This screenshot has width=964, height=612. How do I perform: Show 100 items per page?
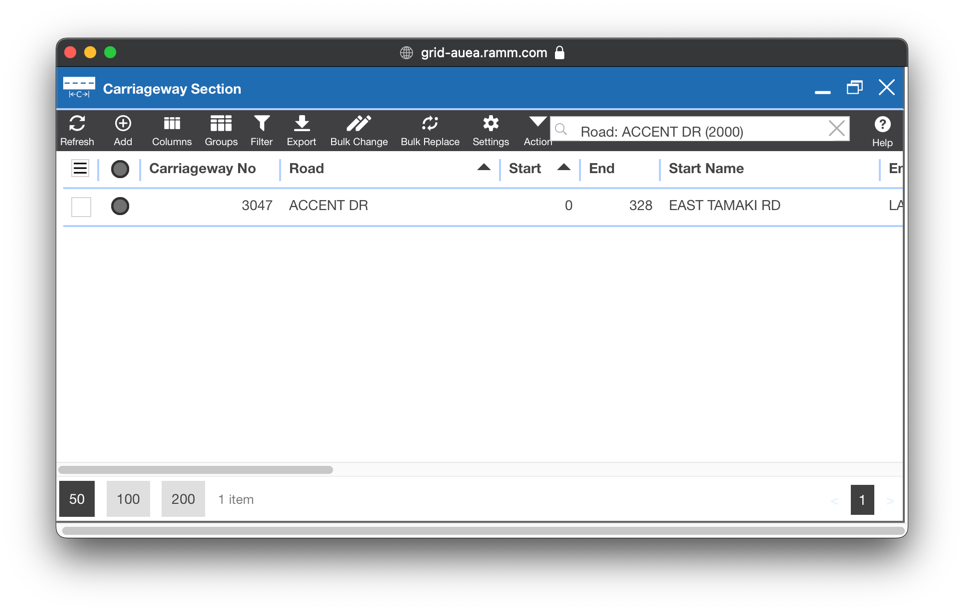tap(128, 498)
